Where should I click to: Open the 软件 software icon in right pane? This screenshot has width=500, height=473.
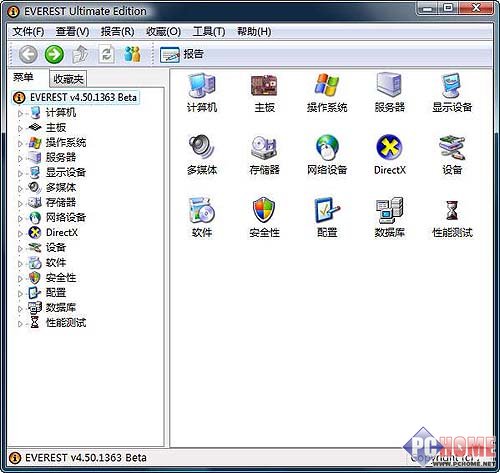pos(202,217)
